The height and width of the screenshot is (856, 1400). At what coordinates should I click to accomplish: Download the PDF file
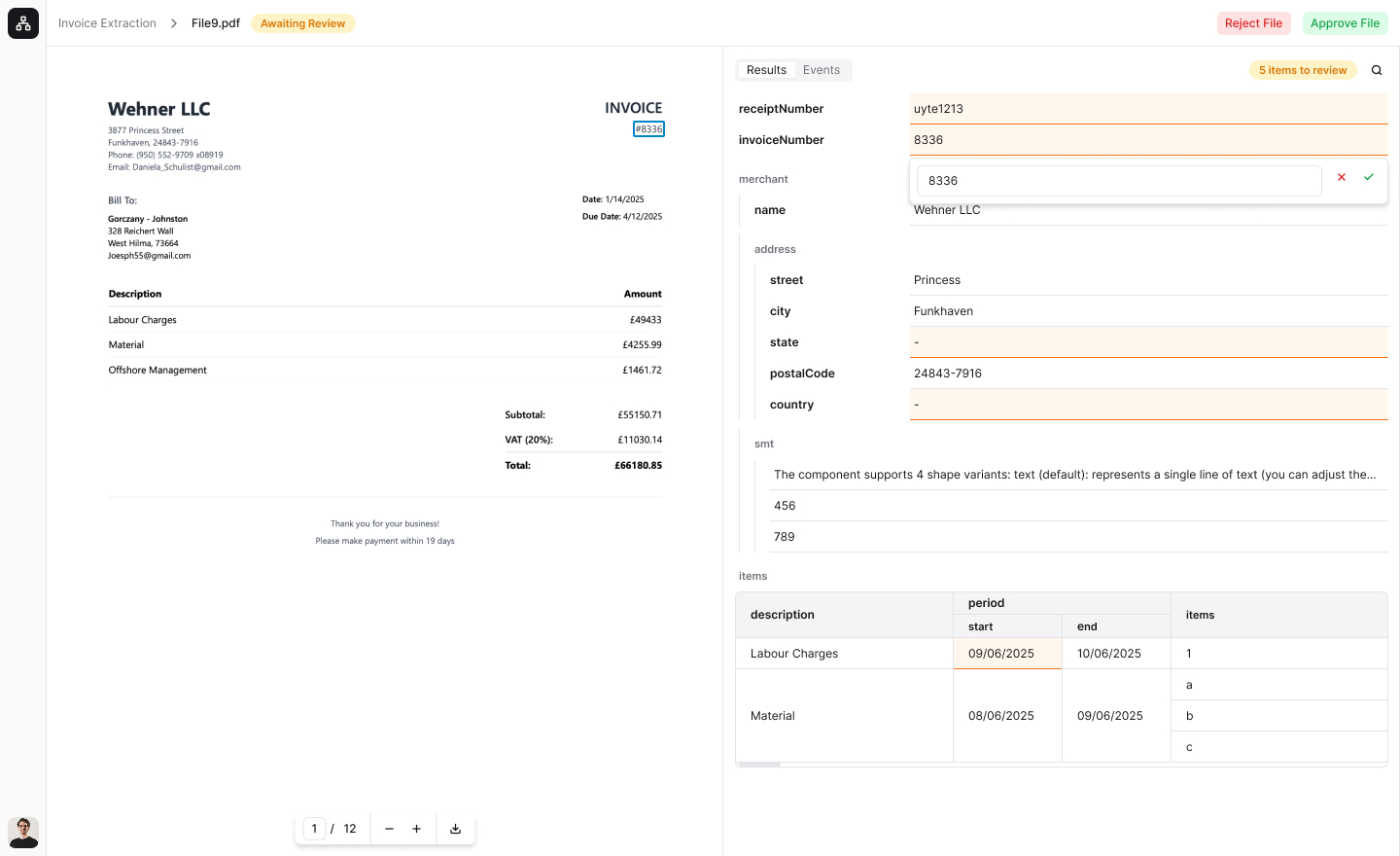tap(455, 829)
